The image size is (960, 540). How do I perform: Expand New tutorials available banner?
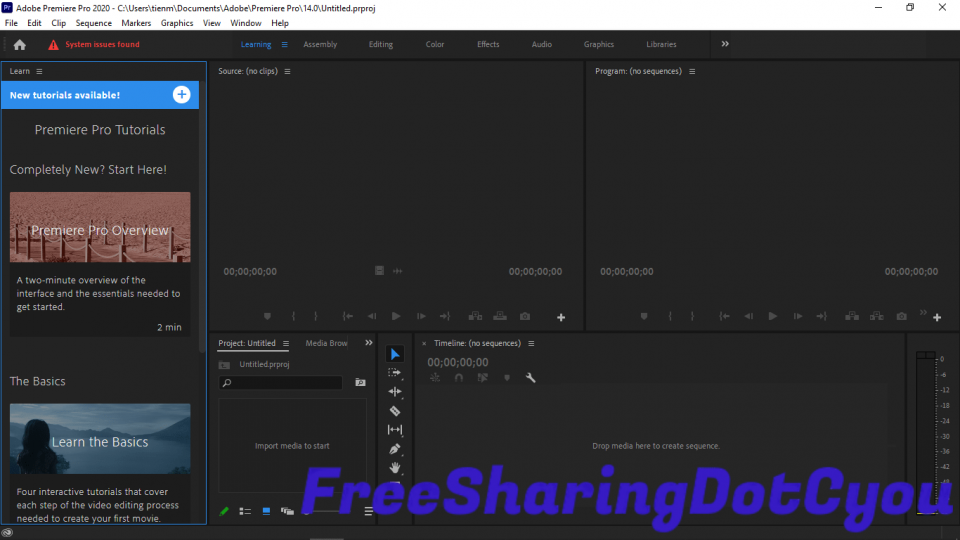(x=181, y=95)
